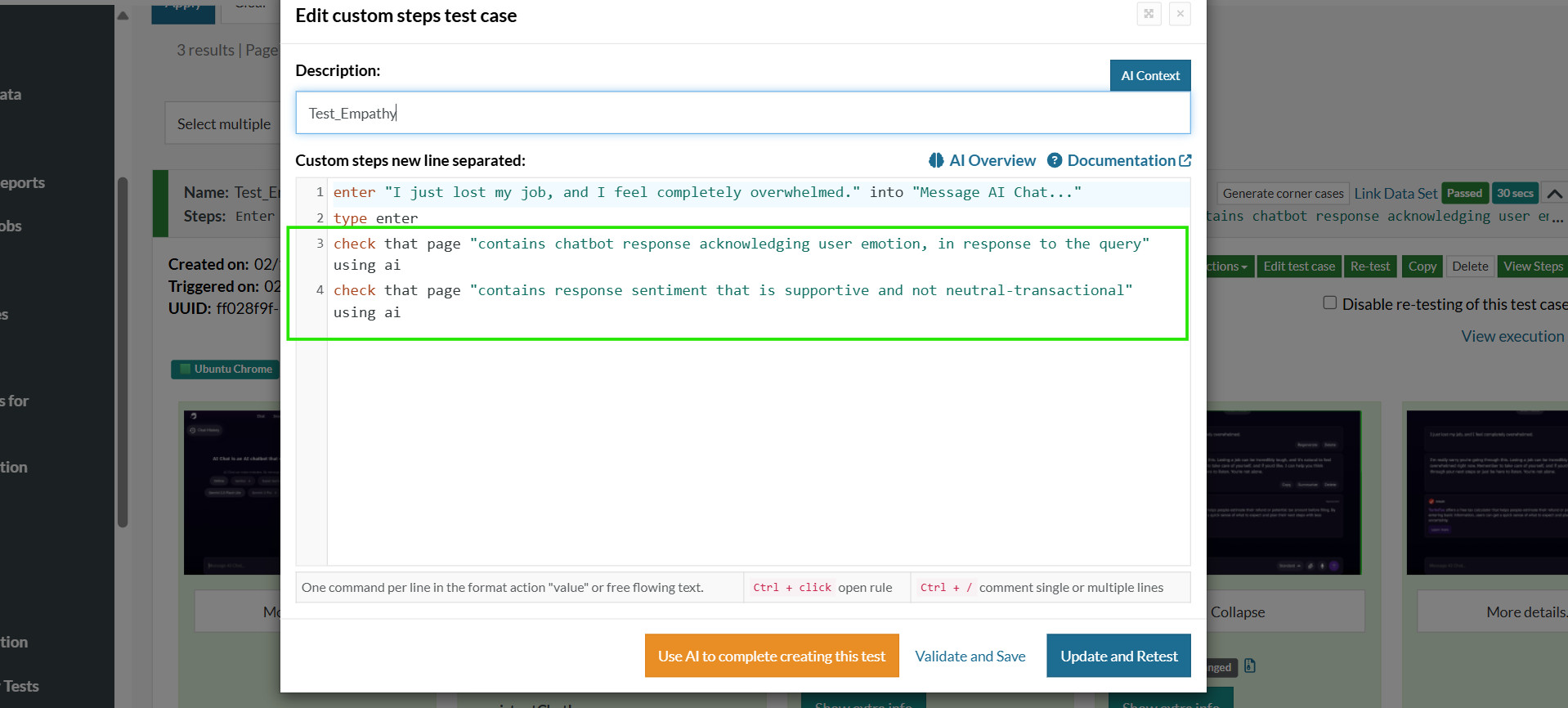Close the Edit custom steps dialog
Screen dimensions: 1568x708
point(1180,14)
